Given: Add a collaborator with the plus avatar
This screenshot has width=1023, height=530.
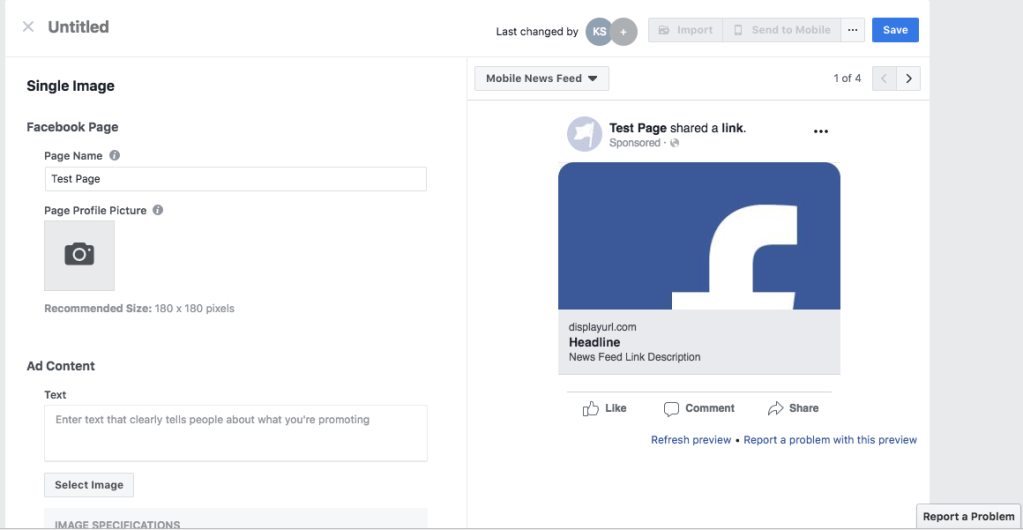Looking at the screenshot, I should (x=624, y=31).
